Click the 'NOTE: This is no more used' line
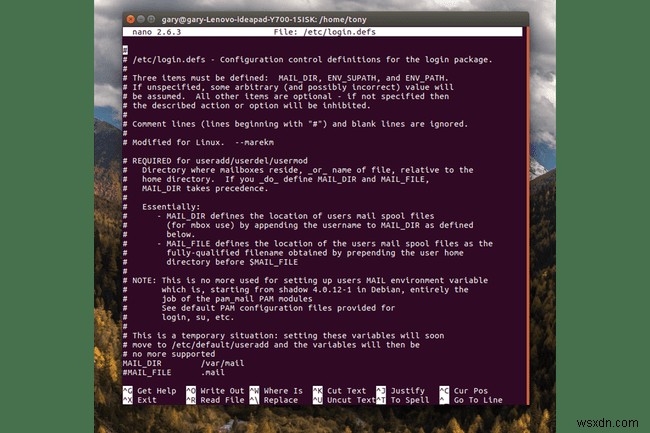 [x=305, y=281]
